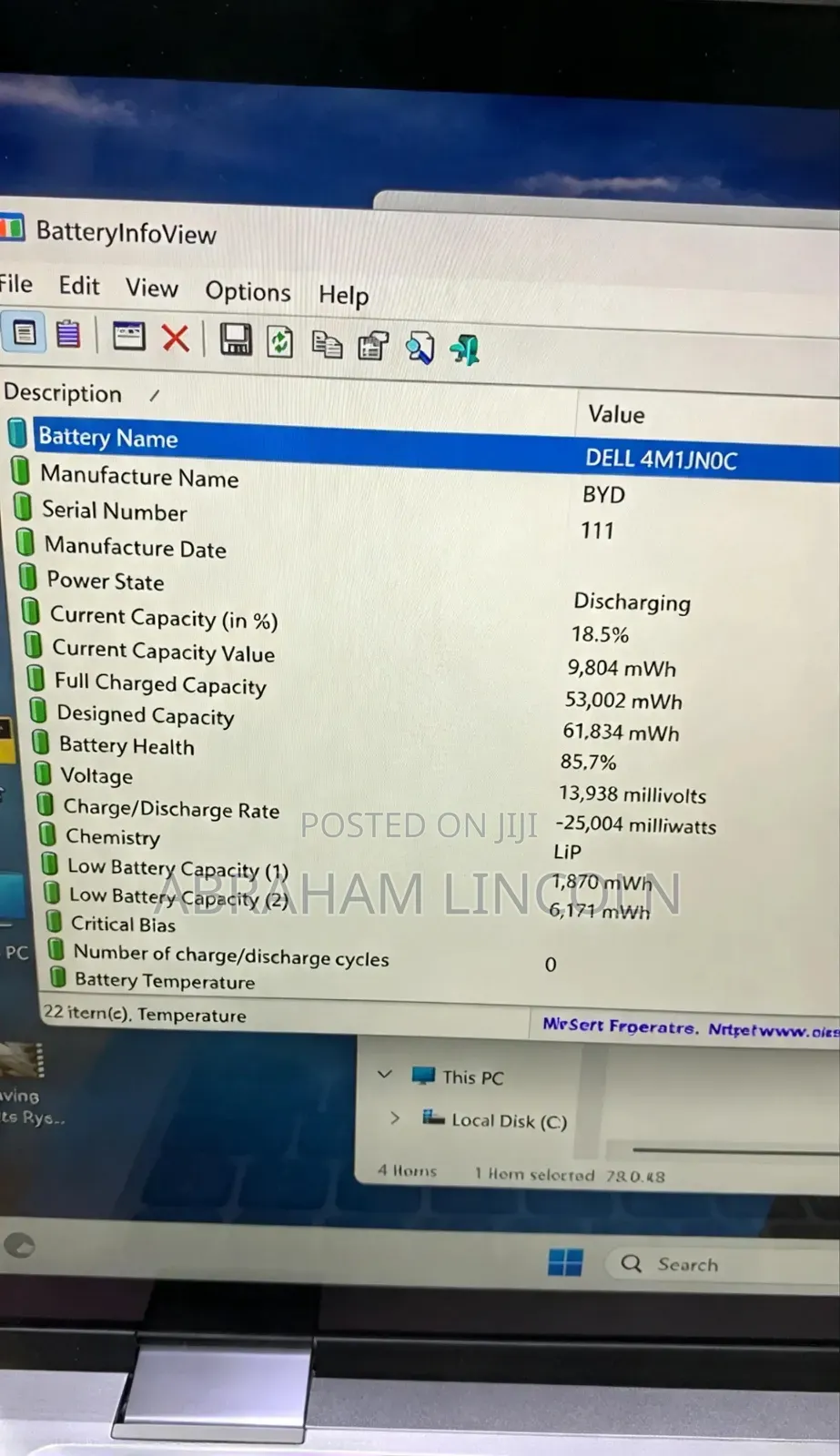Click the 61,834 mWh value
This screenshot has width=840, height=1456.
[621, 733]
